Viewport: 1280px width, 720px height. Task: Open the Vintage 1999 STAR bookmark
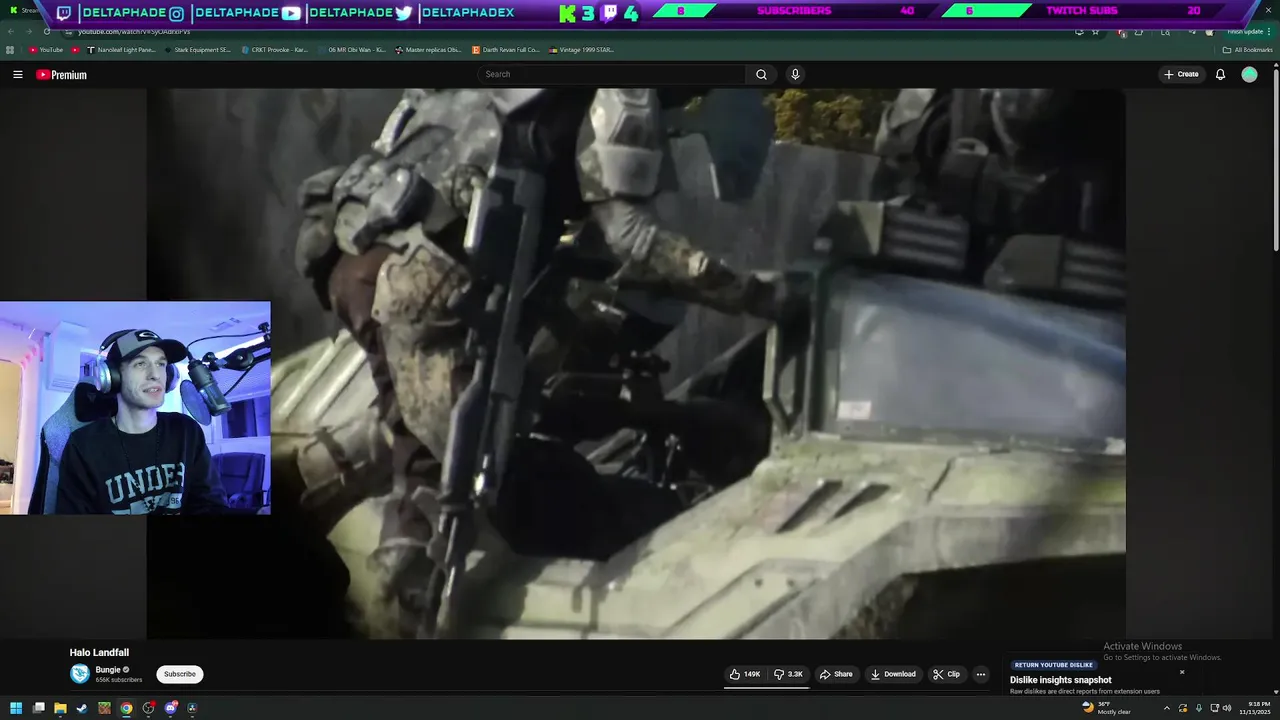(x=582, y=50)
